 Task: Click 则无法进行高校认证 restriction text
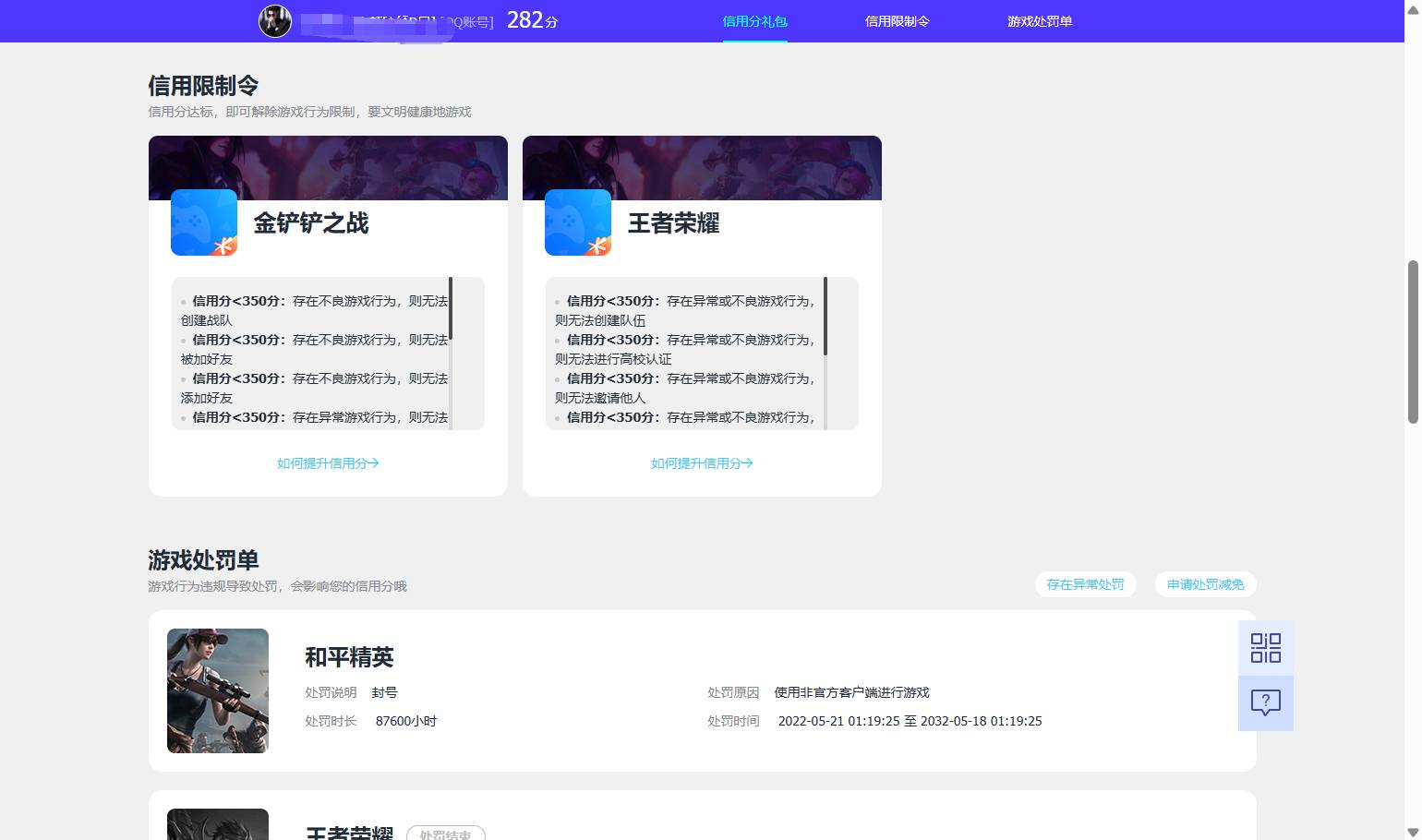pyautogui.click(x=613, y=359)
